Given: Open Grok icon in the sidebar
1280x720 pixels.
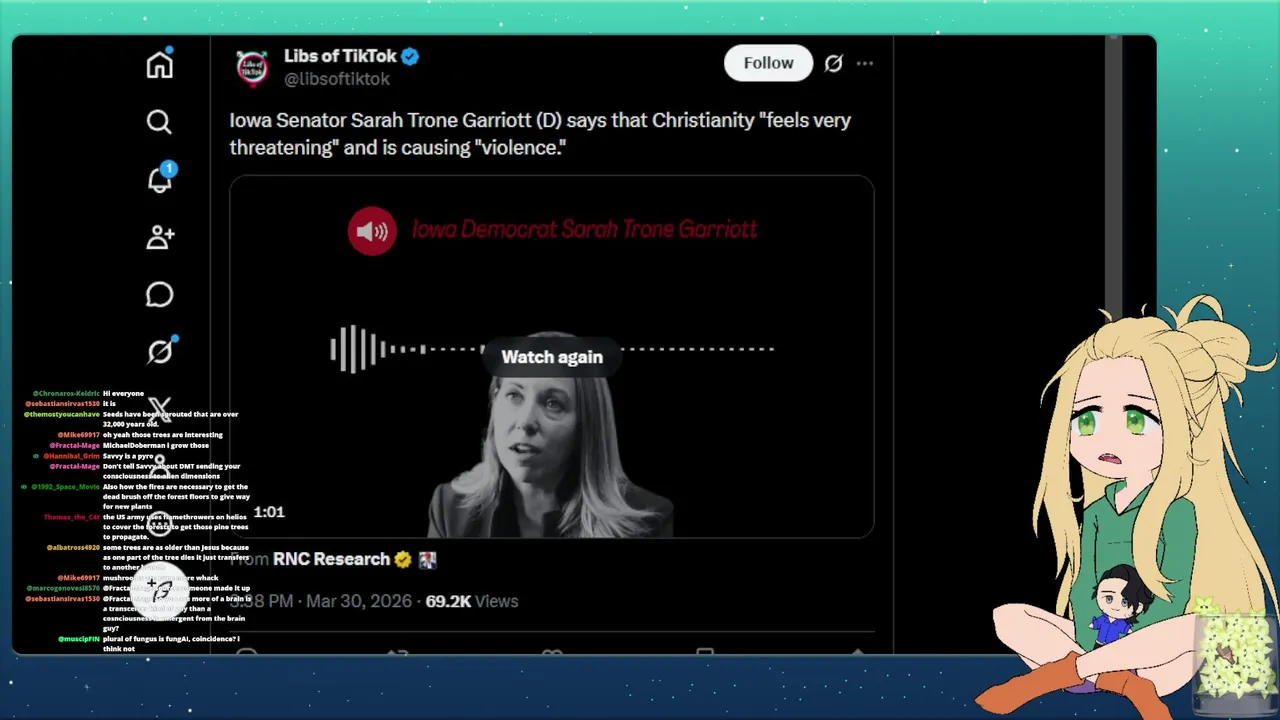Looking at the screenshot, I should pos(160,352).
